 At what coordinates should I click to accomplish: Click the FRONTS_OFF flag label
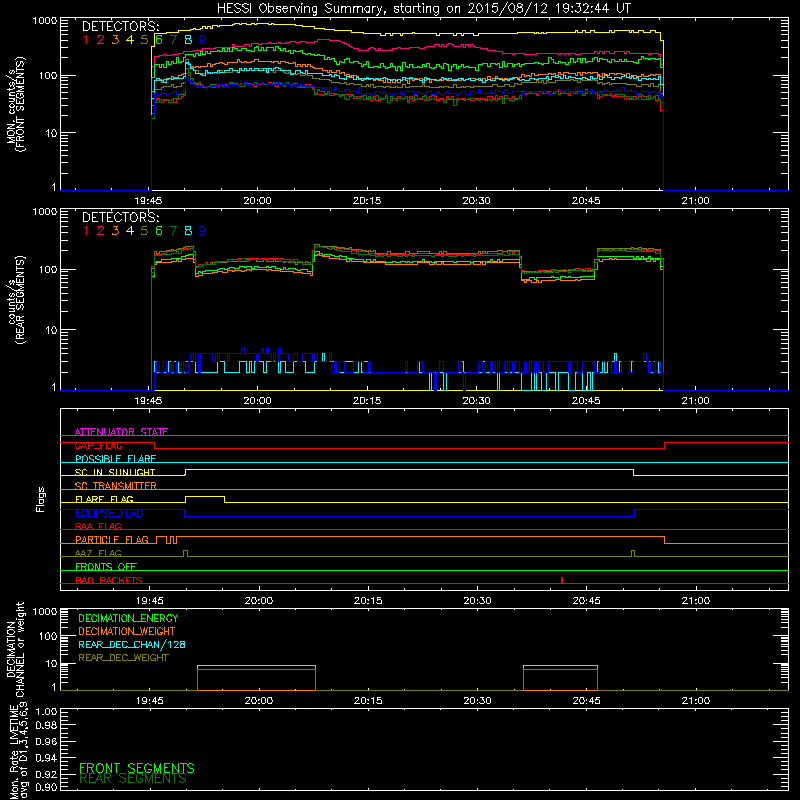coord(106,566)
